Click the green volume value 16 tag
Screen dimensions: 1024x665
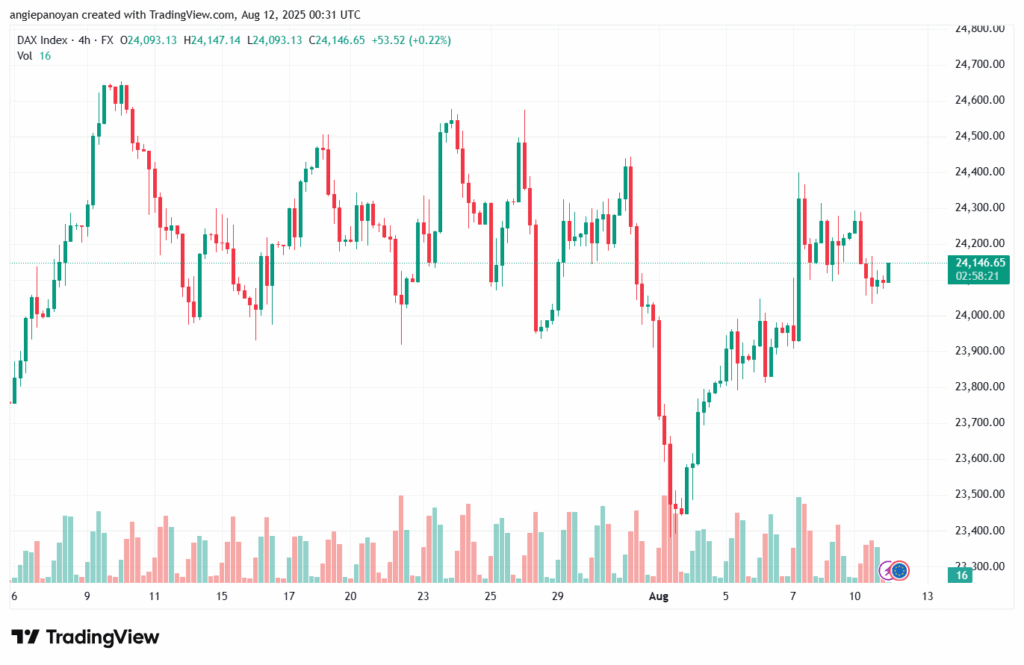click(x=961, y=576)
